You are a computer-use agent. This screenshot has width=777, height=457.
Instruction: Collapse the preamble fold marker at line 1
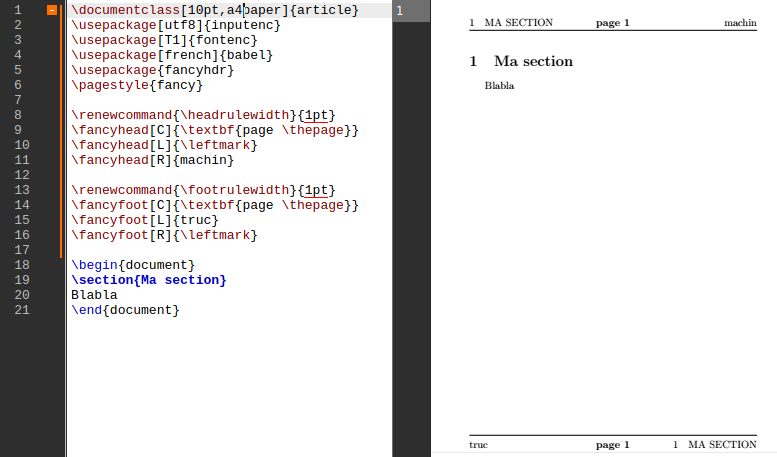coord(52,10)
